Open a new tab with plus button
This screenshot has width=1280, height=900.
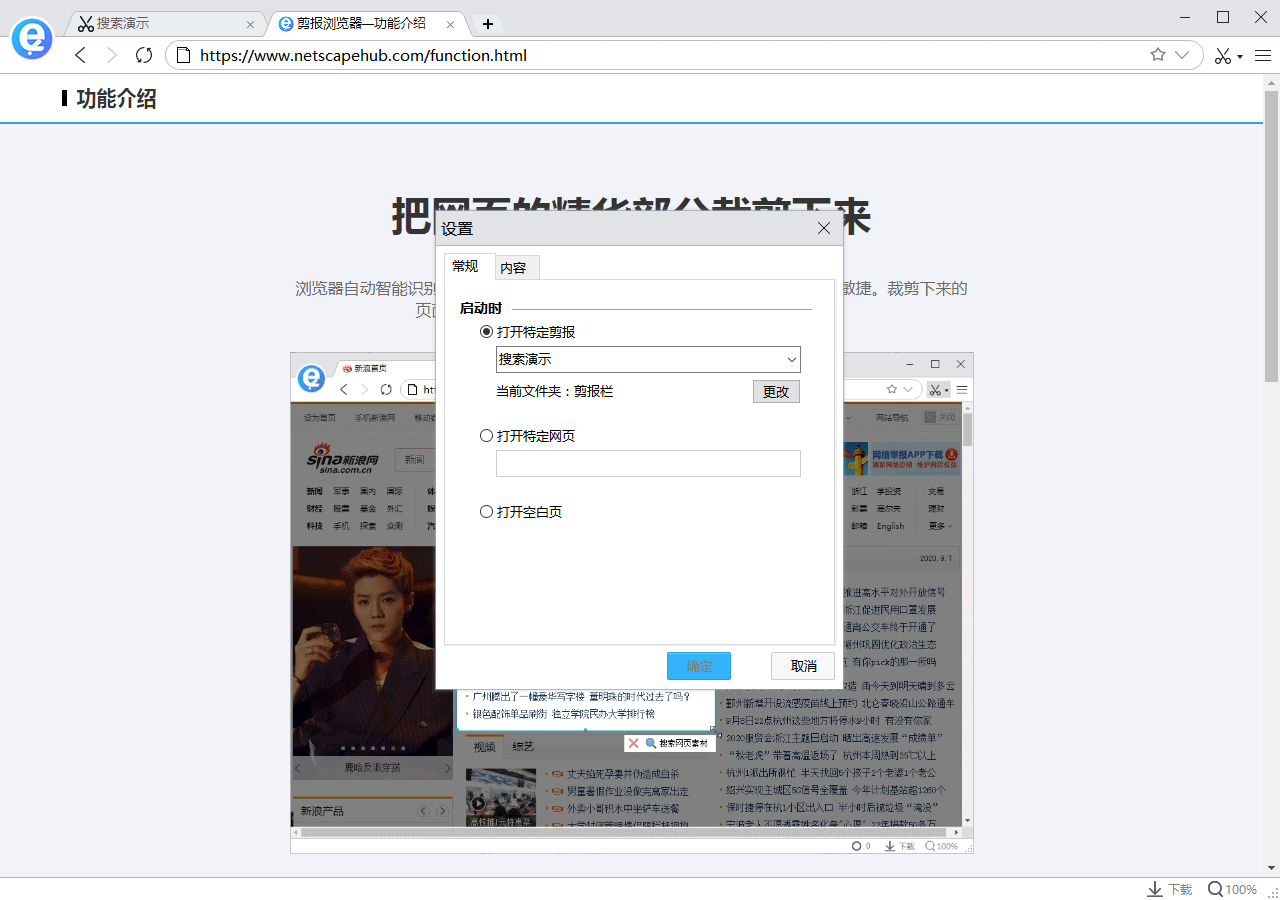point(488,24)
